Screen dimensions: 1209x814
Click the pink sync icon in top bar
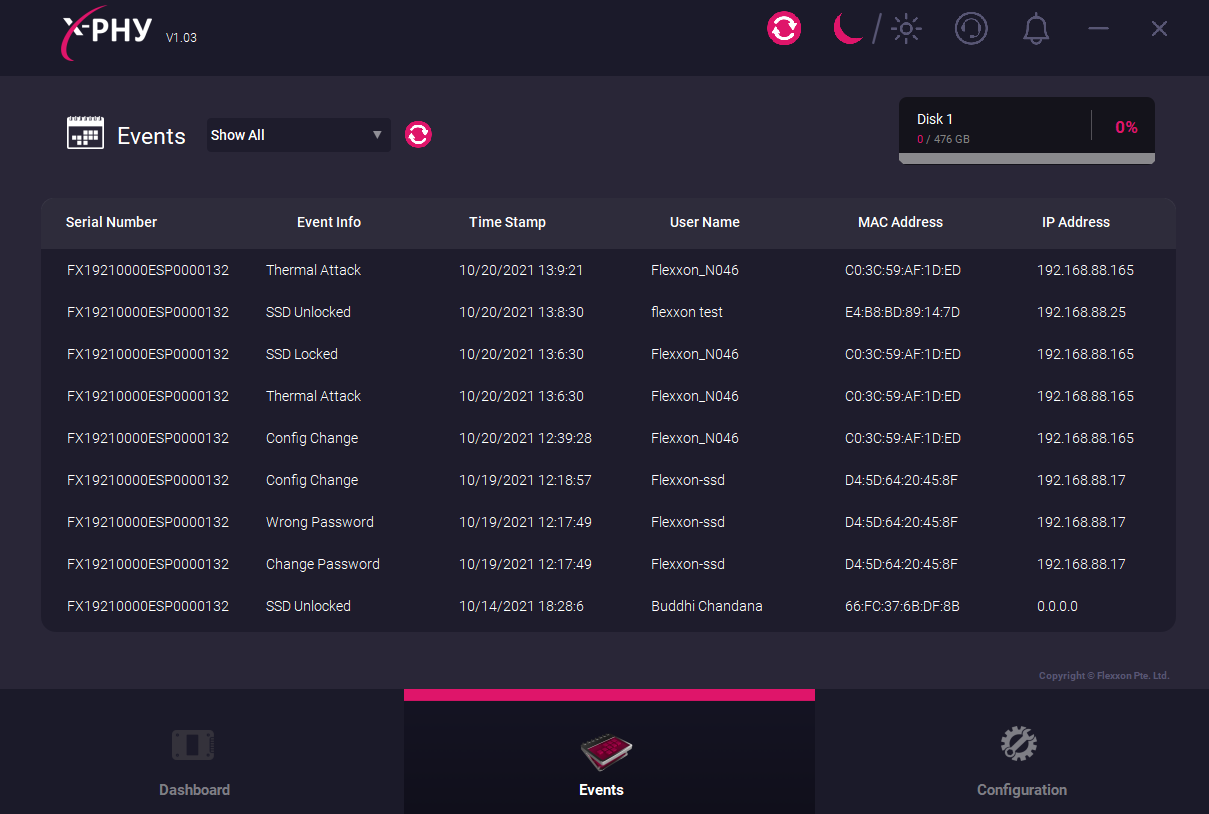click(784, 29)
